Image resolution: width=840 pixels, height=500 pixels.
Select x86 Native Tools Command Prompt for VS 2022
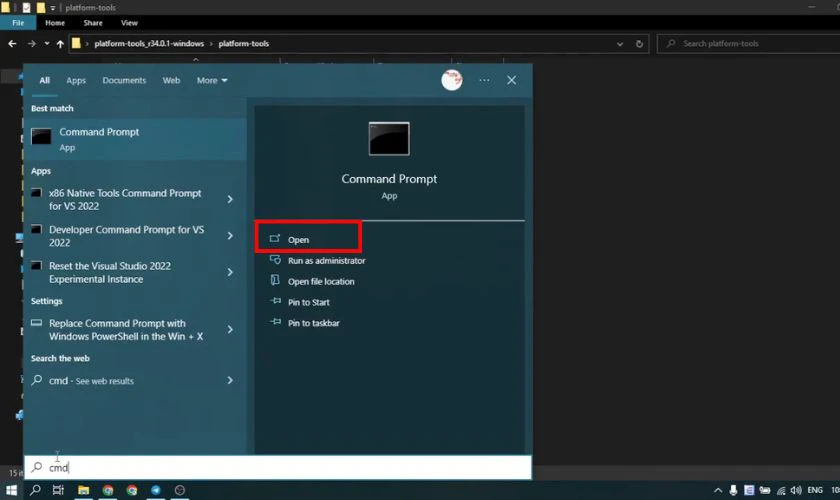(125, 199)
